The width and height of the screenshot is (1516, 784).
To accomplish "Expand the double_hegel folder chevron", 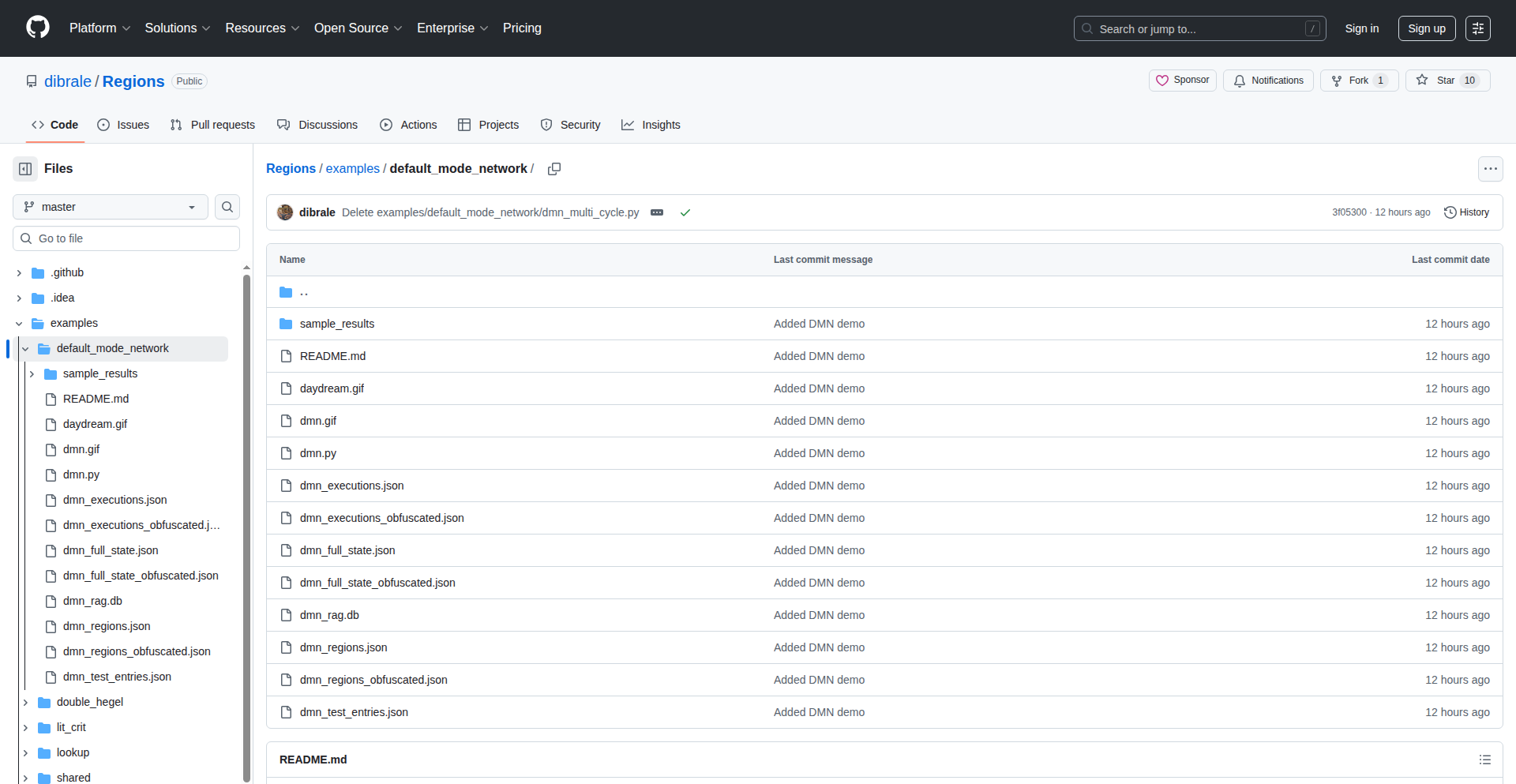I will click(x=25, y=703).
